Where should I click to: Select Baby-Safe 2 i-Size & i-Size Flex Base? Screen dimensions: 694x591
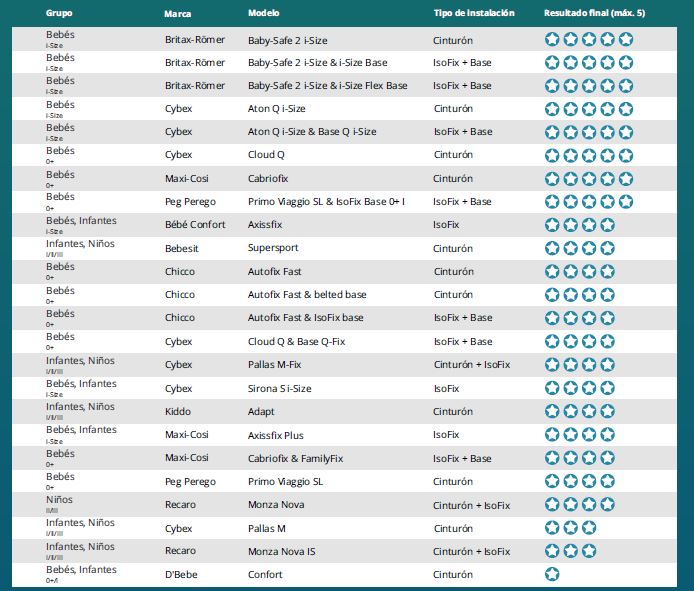point(327,86)
